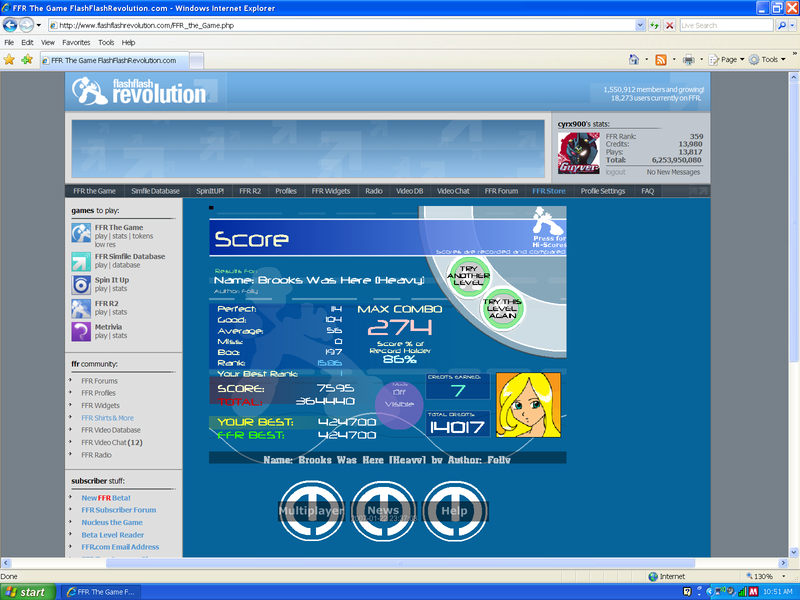
Task: Open the Multiplayer circle icon
Action: (x=310, y=510)
